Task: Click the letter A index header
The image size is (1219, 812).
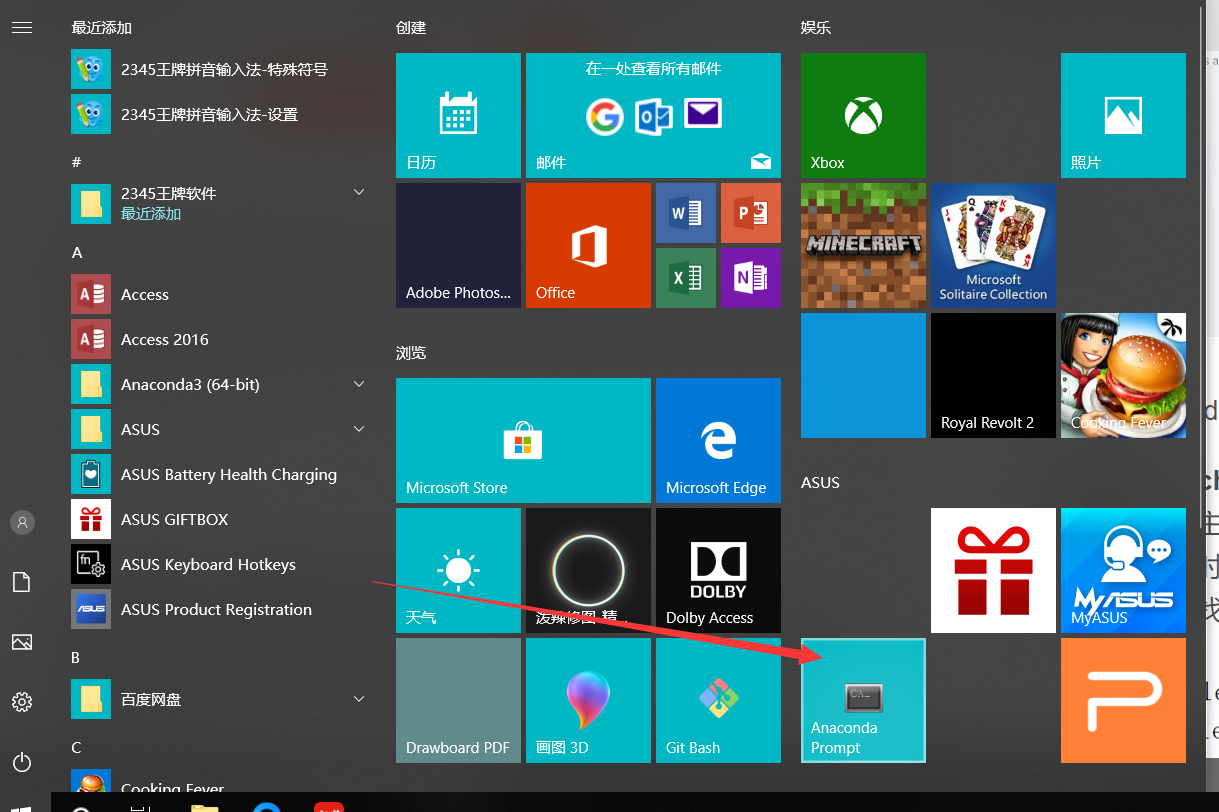Action: coord(77,253)
